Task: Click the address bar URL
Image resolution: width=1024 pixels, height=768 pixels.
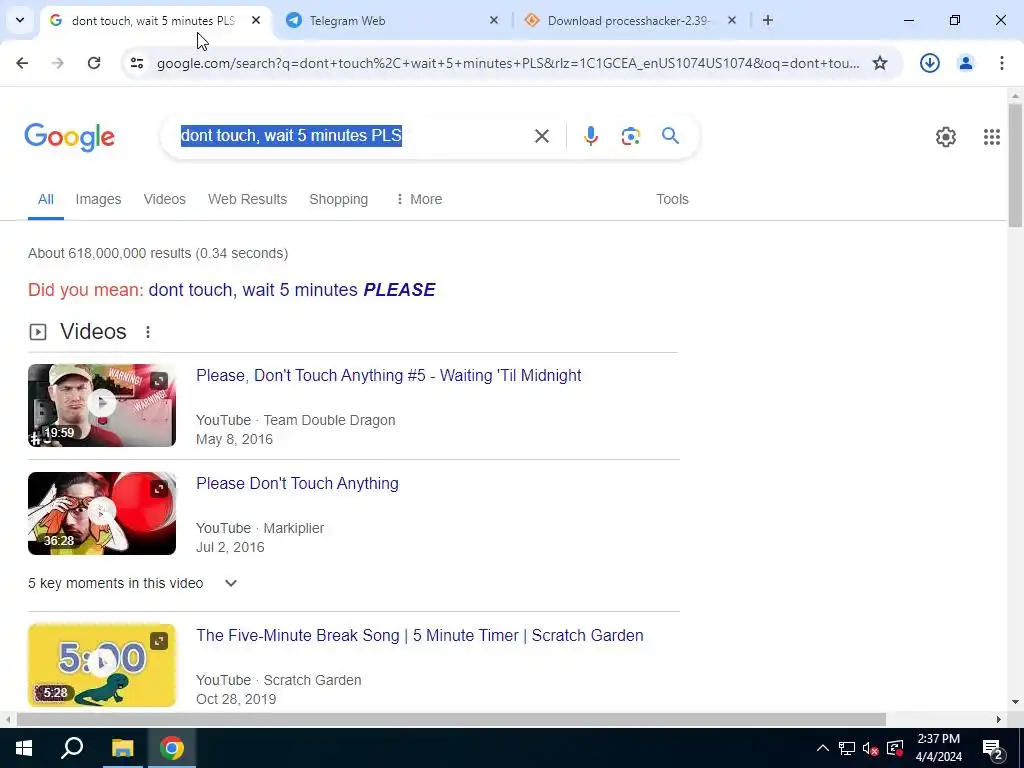Action: click(x=508, y=63)
